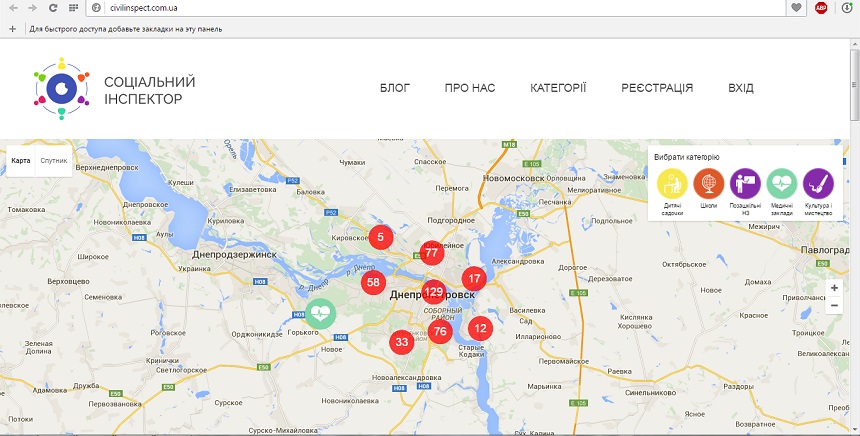Zoom in the map with plus
Image resolution: width=860 pixels, height=436 pixels.
click(834, 288)
